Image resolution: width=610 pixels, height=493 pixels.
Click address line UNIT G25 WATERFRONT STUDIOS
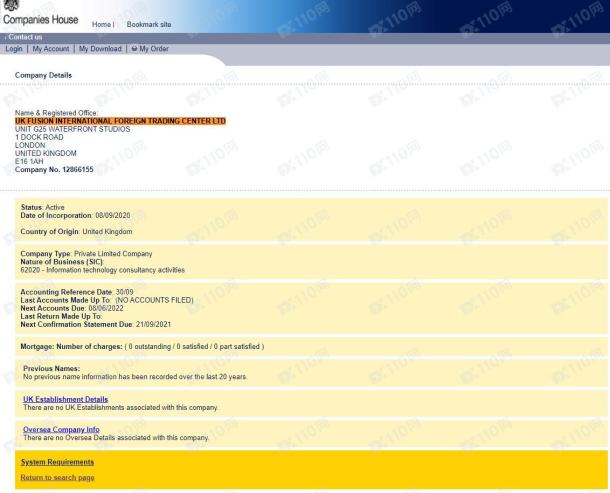click(72, 129)
